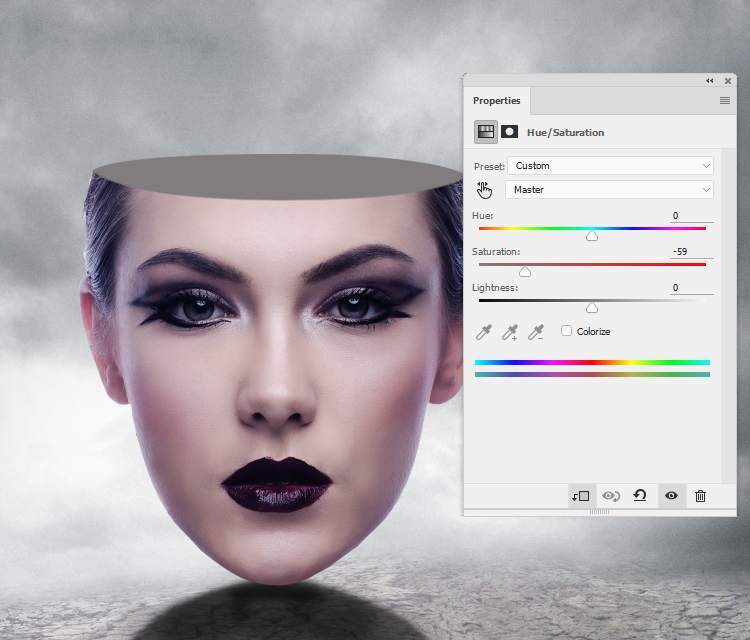The width and height of the screenshot is (750, 640).
Task: Click the Saturation value field showing -59
Action: click(x=692, y=252)
